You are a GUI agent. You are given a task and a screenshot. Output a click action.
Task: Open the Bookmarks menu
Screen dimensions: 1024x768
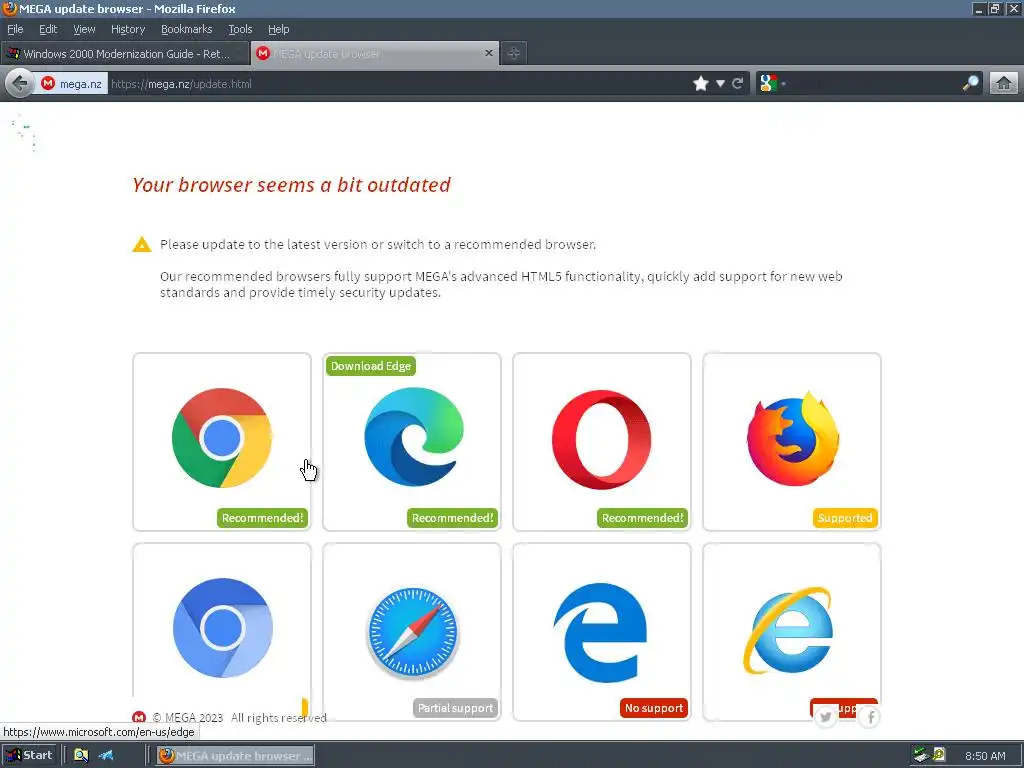point(186,29)
